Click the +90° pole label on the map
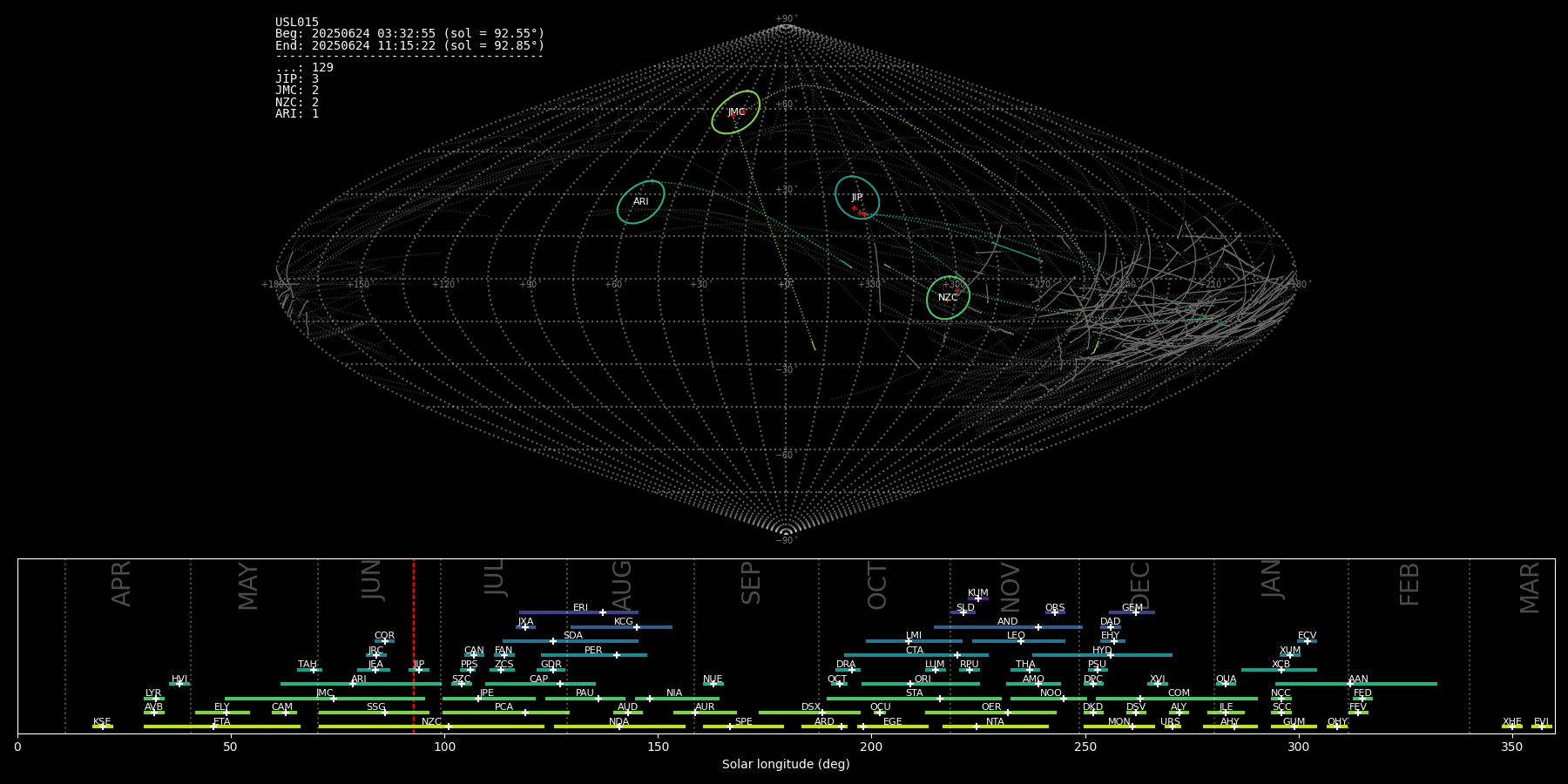The image size is (1568, 784). [786, 19]
